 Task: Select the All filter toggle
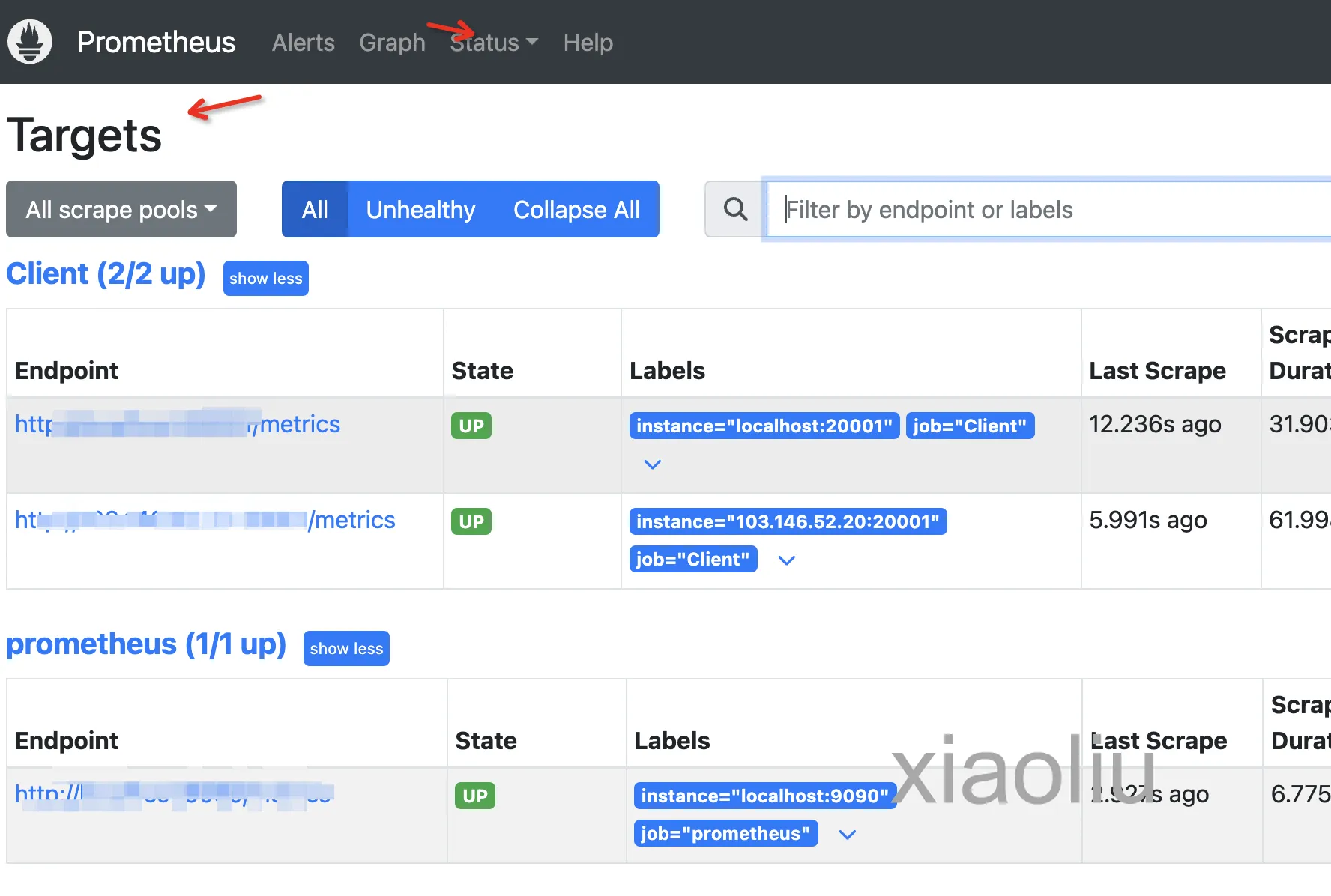315,209
